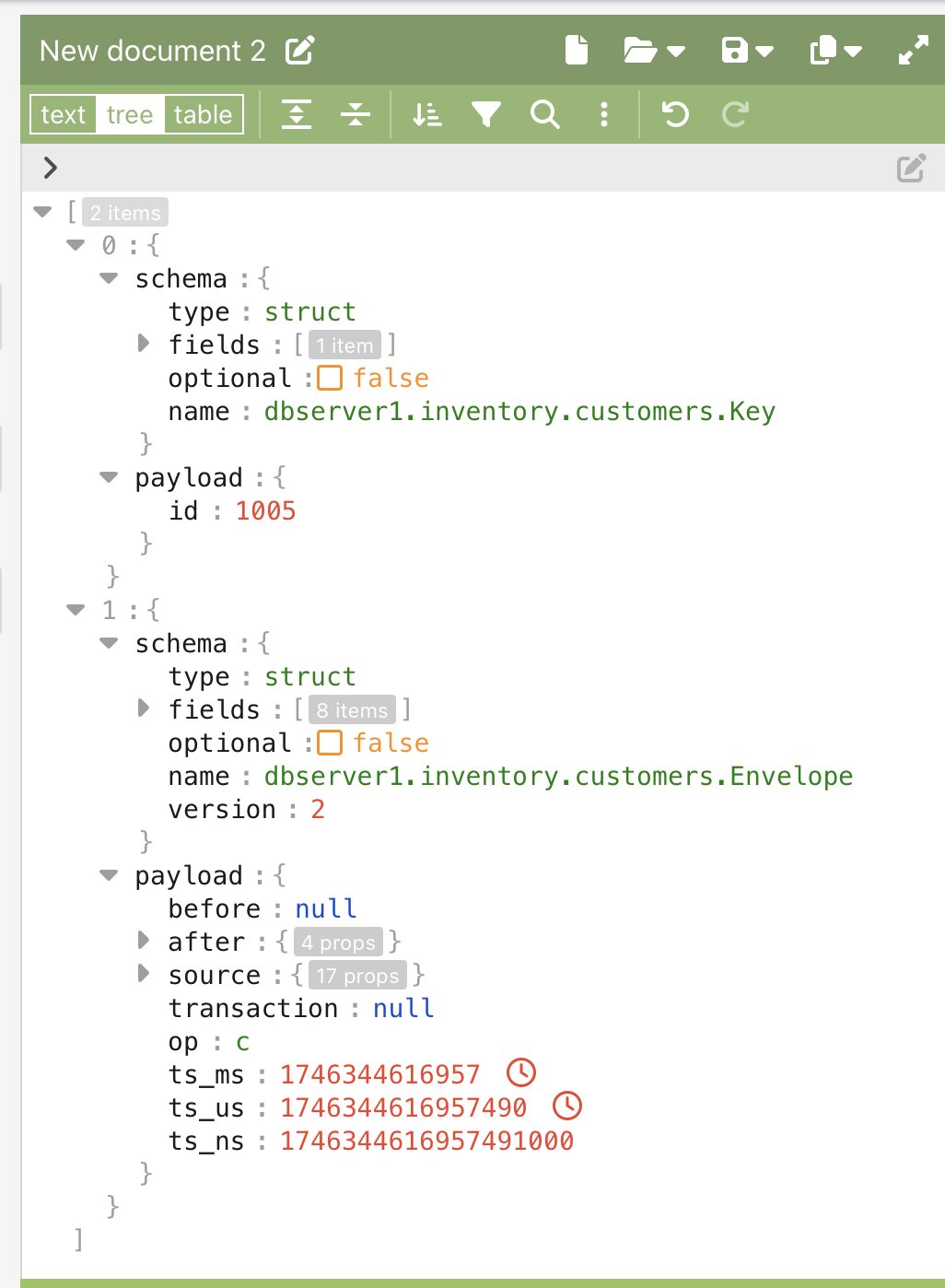Select the id key in payload
The height and width of the screenshot is (1288, 945).
(x=183, y=510)
